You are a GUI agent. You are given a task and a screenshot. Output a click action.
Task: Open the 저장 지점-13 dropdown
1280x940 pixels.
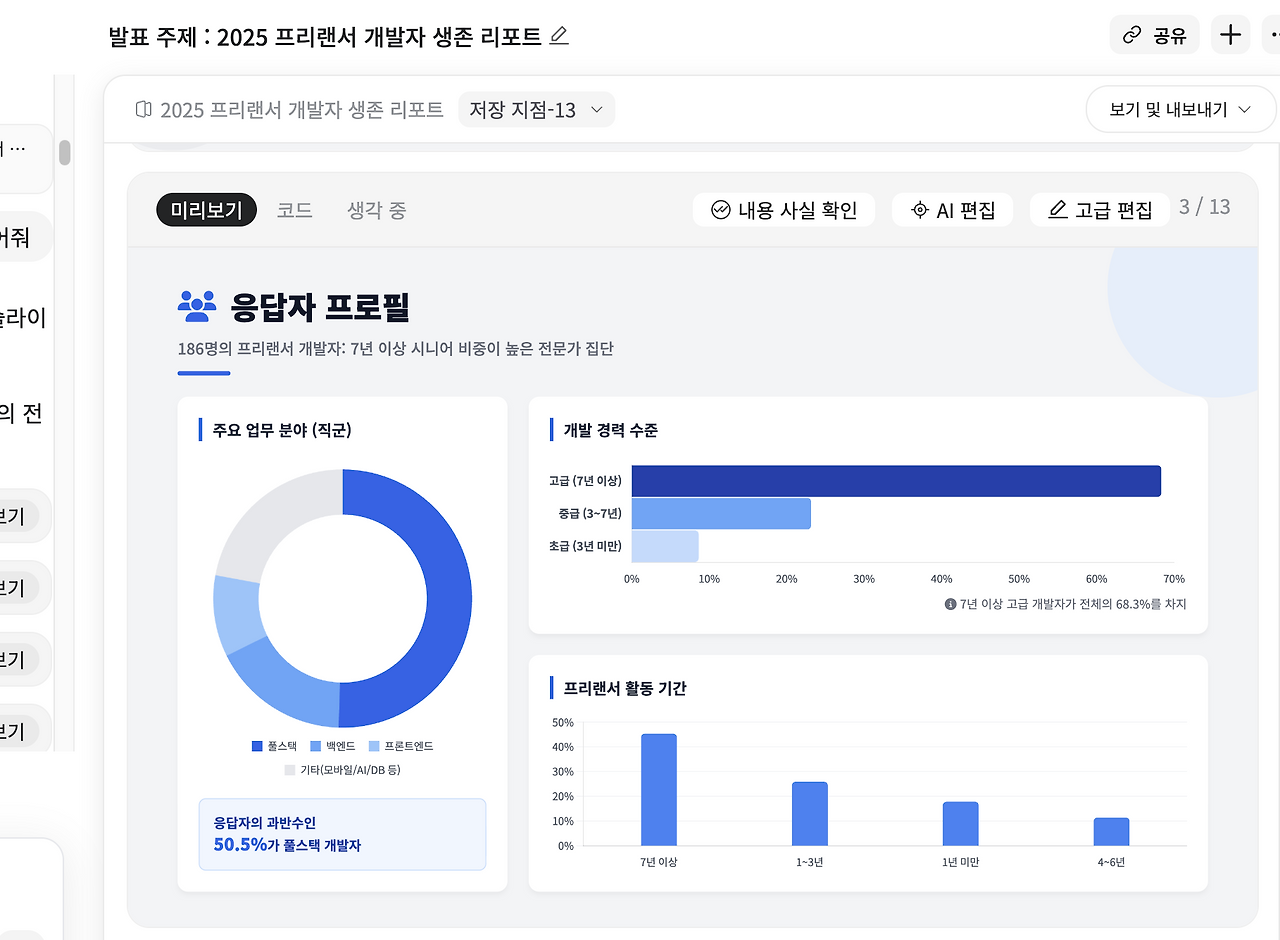536,109
